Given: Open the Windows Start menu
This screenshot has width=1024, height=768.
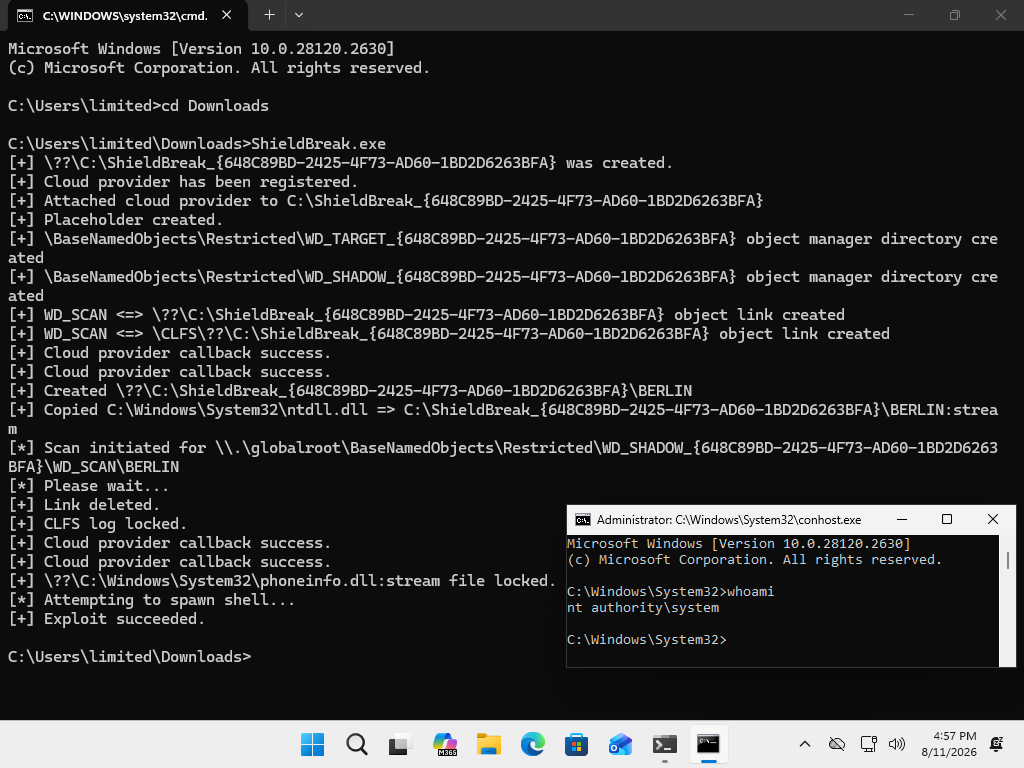Looking at the screenshot, I should tap(312, 744).
